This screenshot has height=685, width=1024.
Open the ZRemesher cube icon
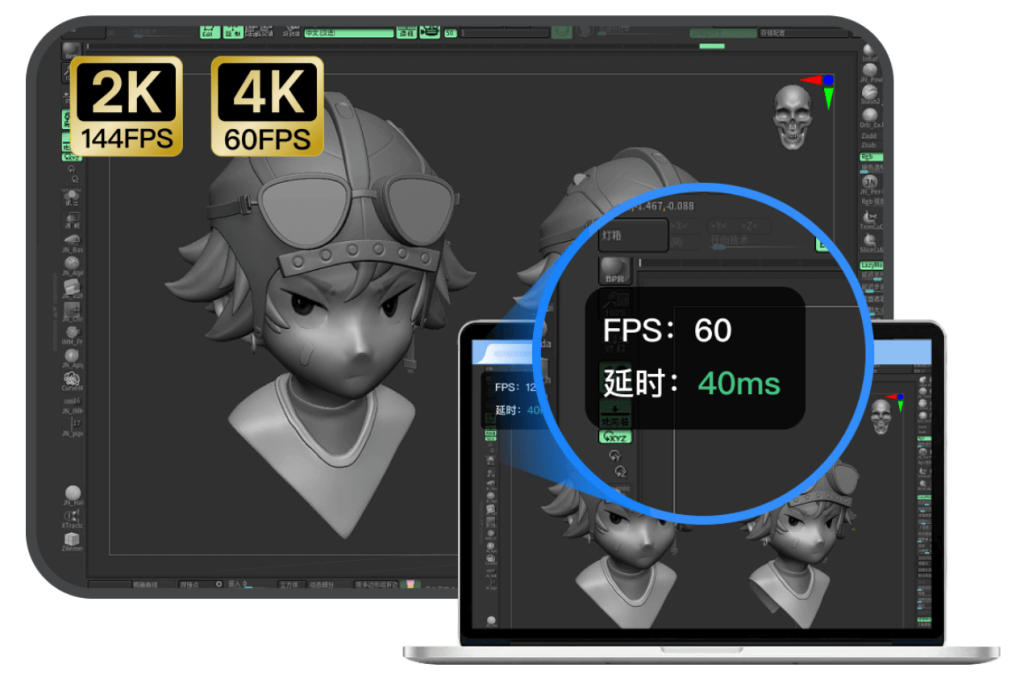click(x=72, y=541)
